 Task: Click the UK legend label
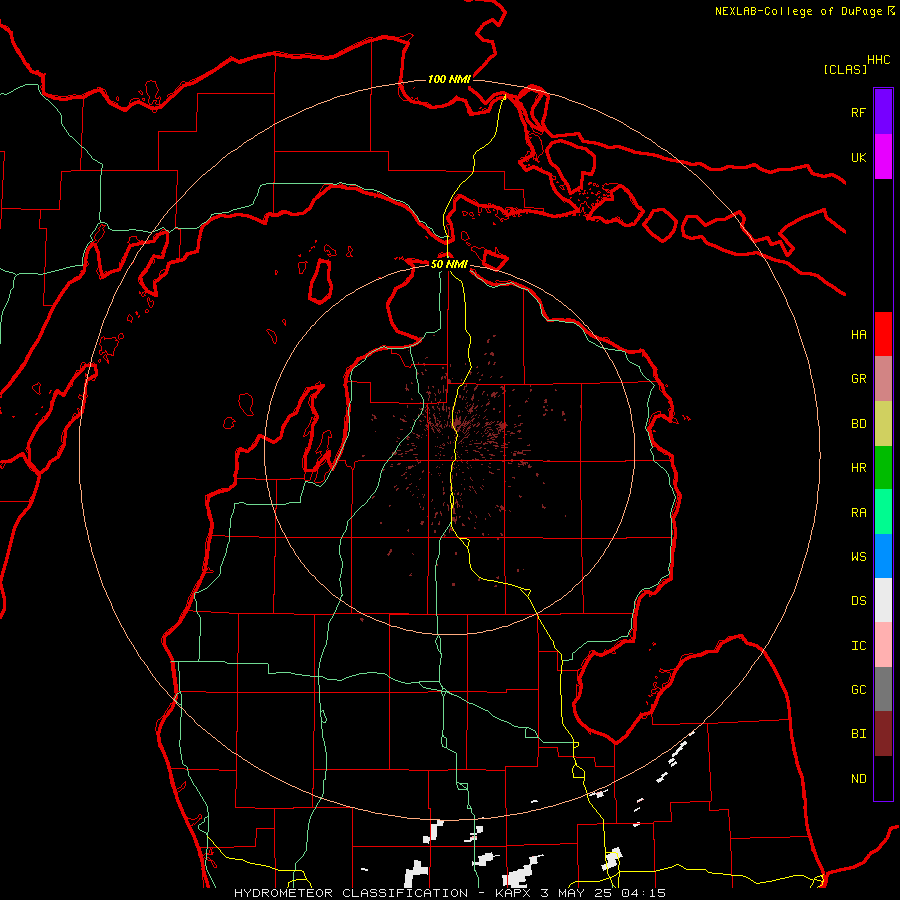coord(858,157)
